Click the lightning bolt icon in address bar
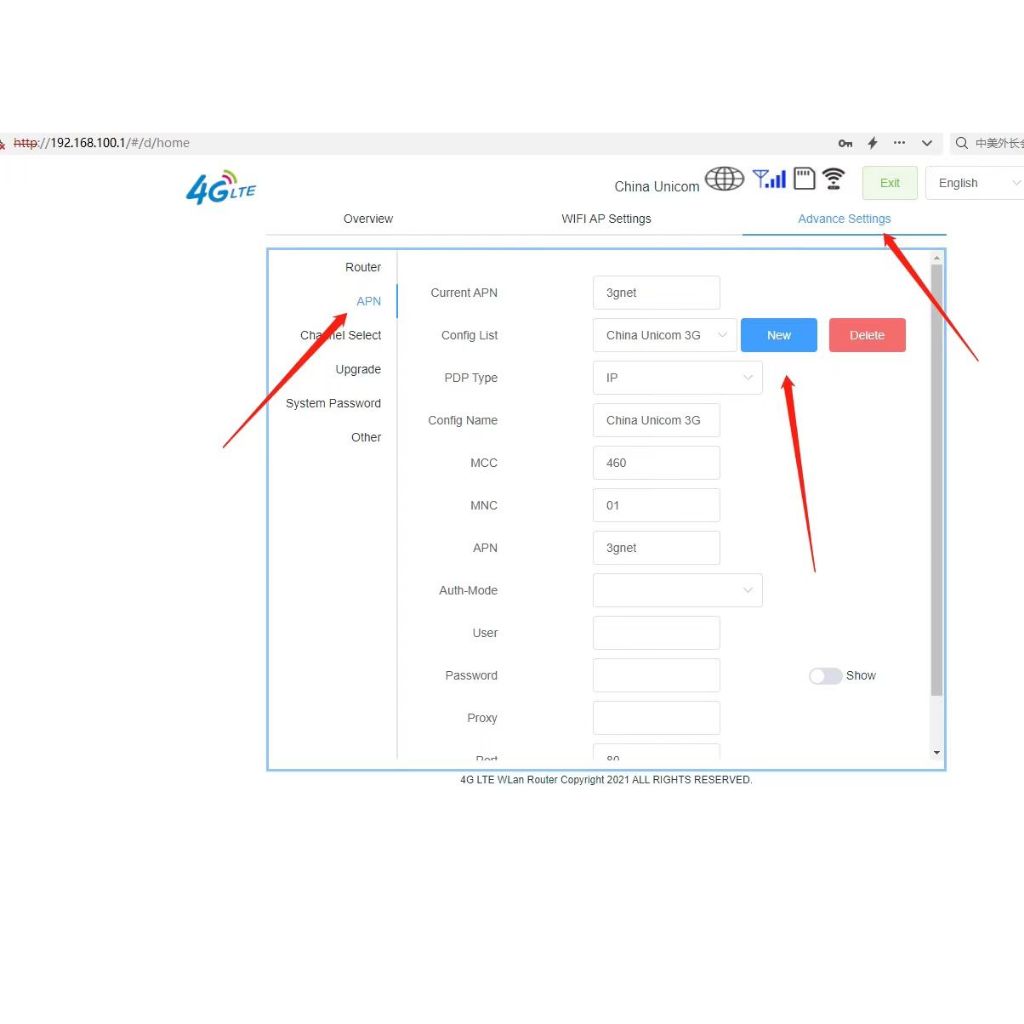The width and height of the screenshot is (1024, 1024). (872, 143)
